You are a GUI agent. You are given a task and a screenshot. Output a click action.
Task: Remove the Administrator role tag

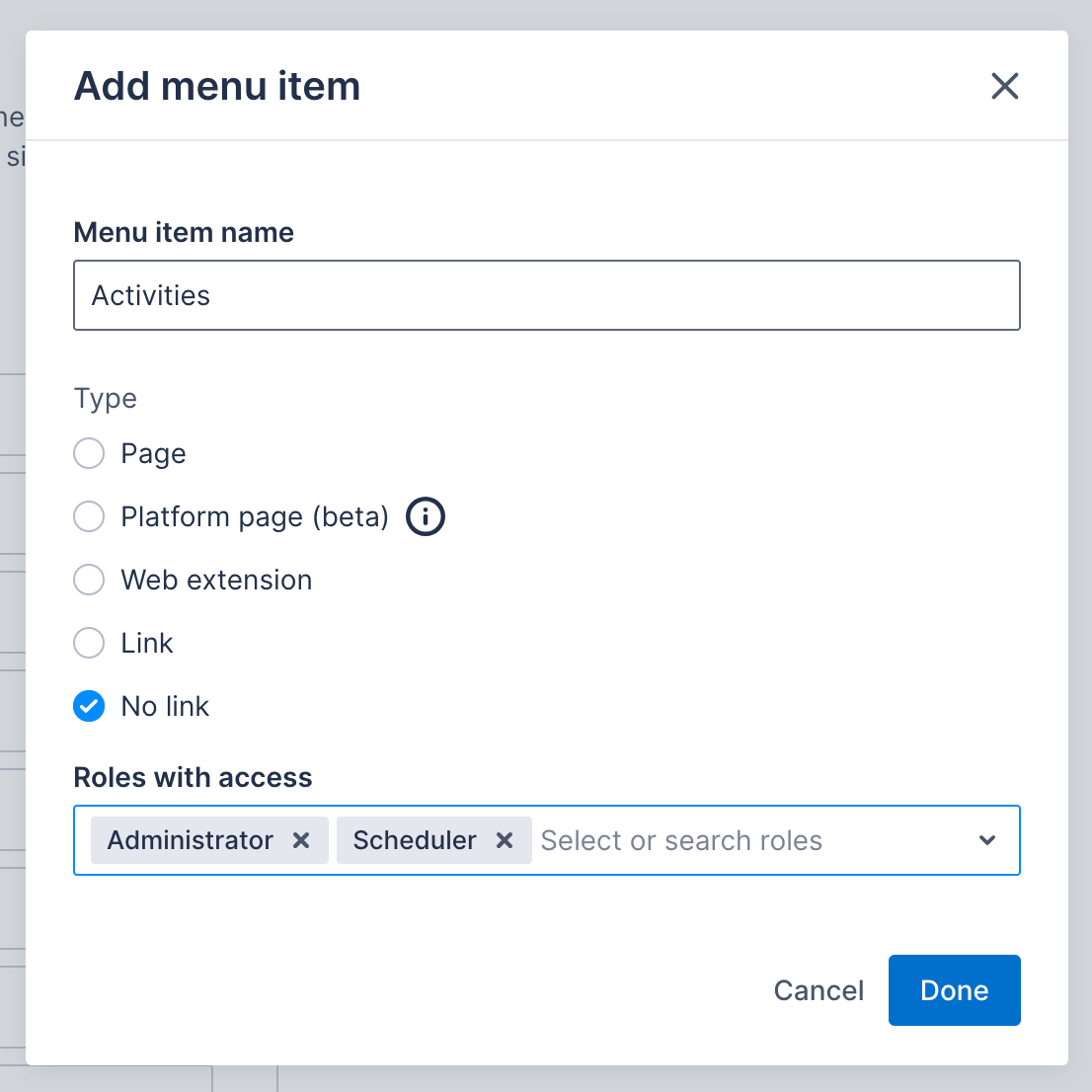pos(301,840)
